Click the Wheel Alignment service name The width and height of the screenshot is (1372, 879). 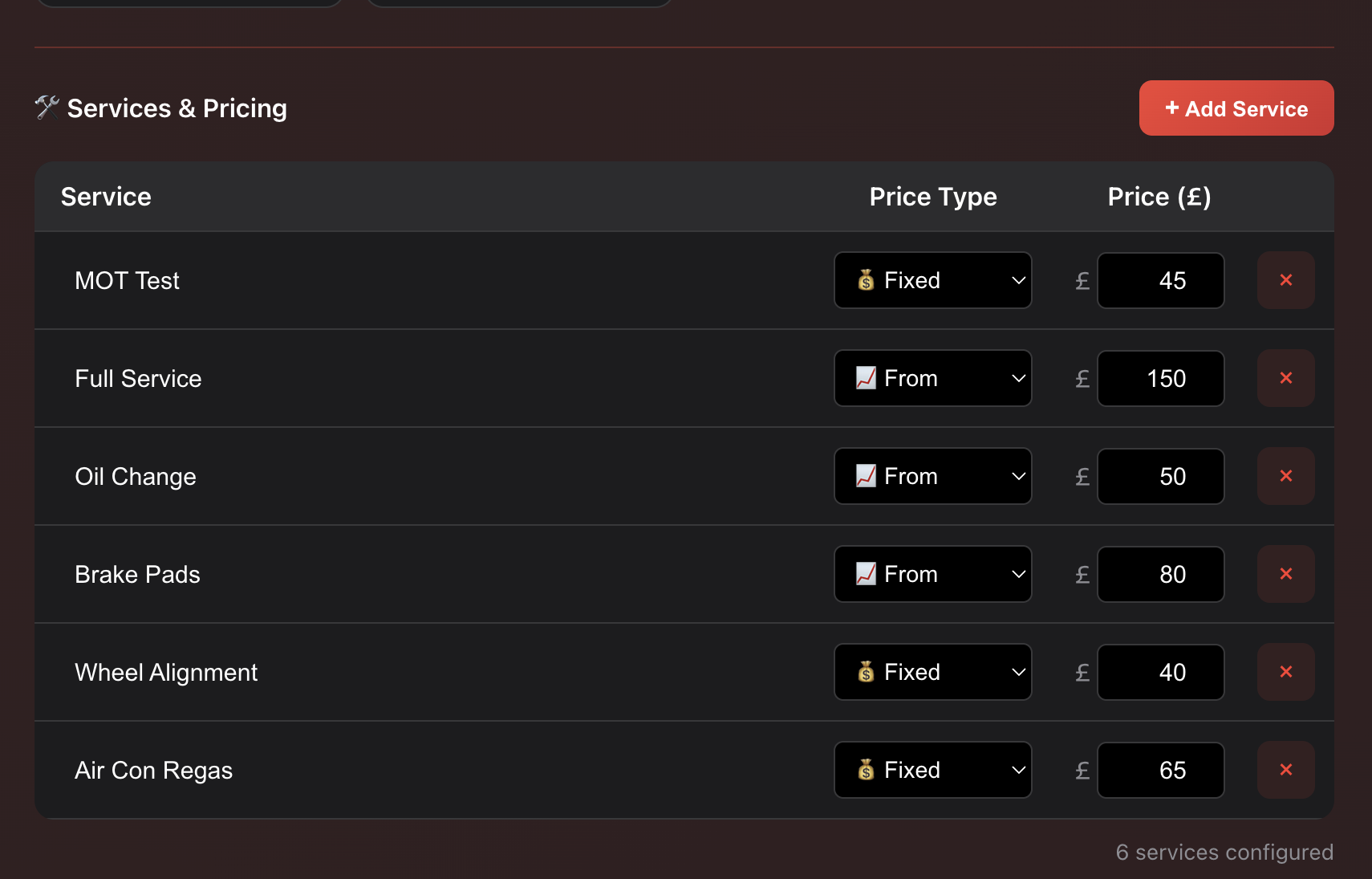coord(166,673)
